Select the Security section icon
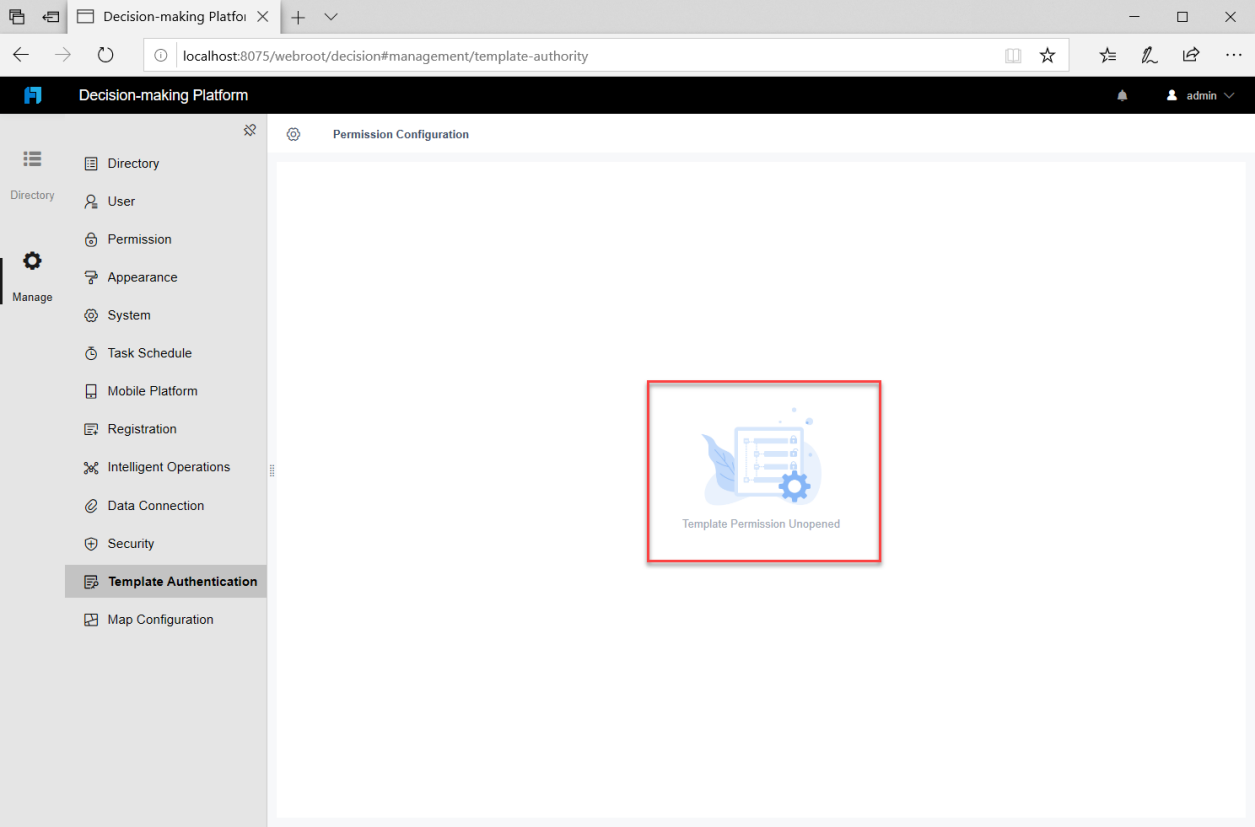Screen dimensions: 1255x827 pyautogui.click(x=90, y=543)
